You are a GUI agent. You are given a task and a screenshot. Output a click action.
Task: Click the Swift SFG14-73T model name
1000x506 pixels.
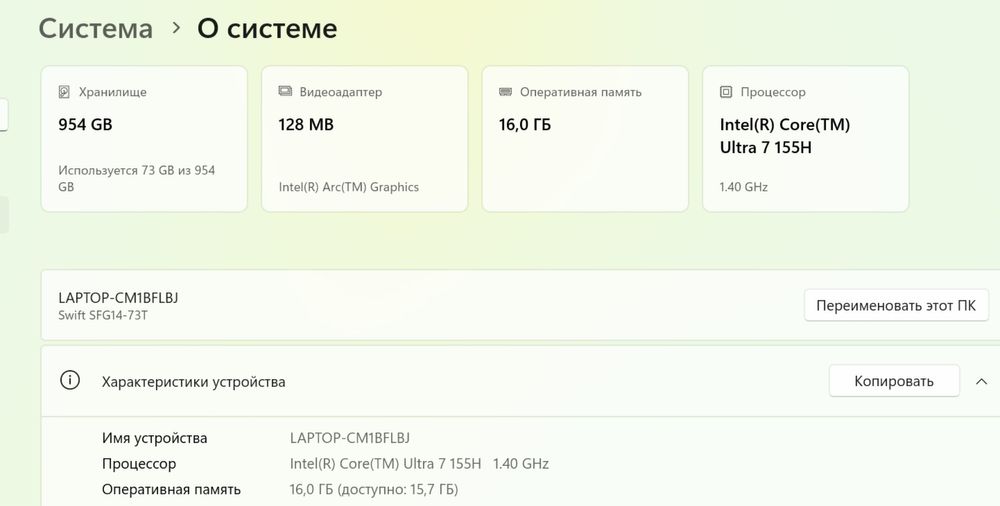[110, 315]
